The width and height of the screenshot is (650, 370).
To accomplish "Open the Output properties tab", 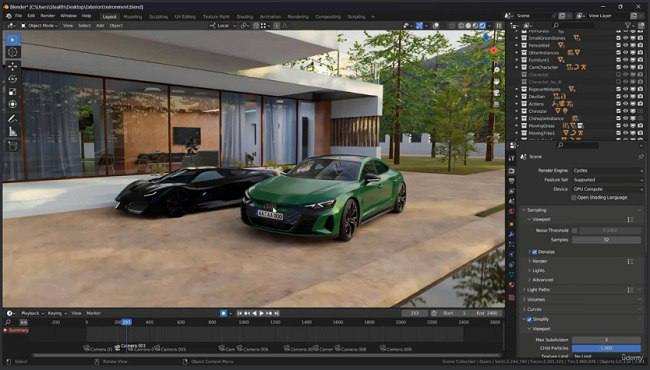I will [512, 181].
